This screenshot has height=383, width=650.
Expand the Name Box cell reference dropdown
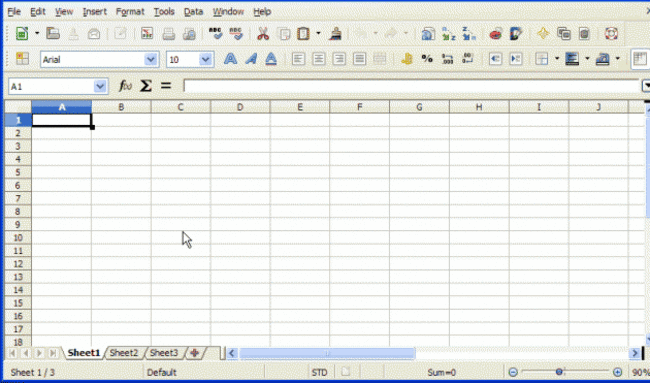click(x=100, y=86)
